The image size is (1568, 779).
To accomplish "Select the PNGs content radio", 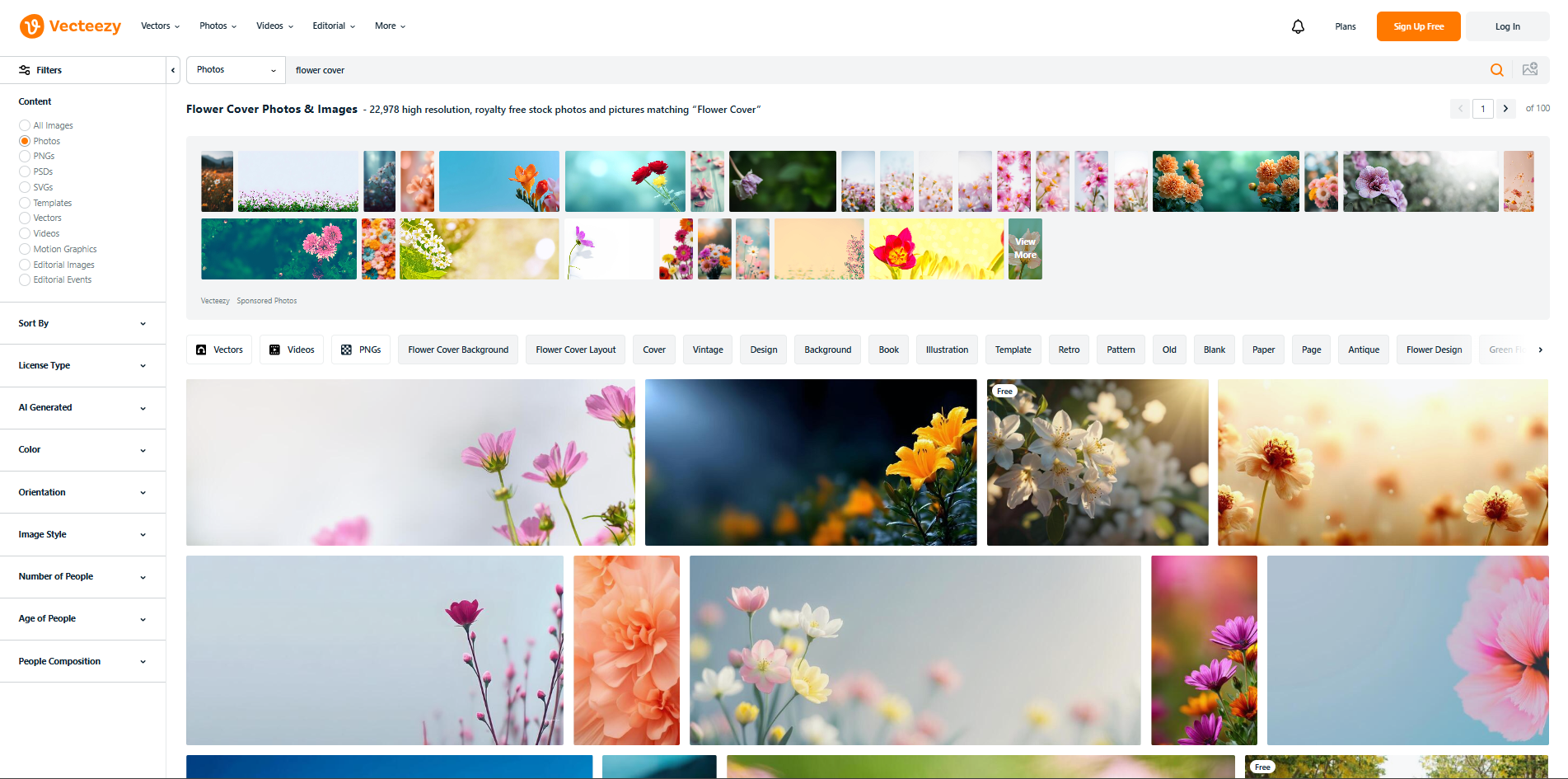I will 25,156.
